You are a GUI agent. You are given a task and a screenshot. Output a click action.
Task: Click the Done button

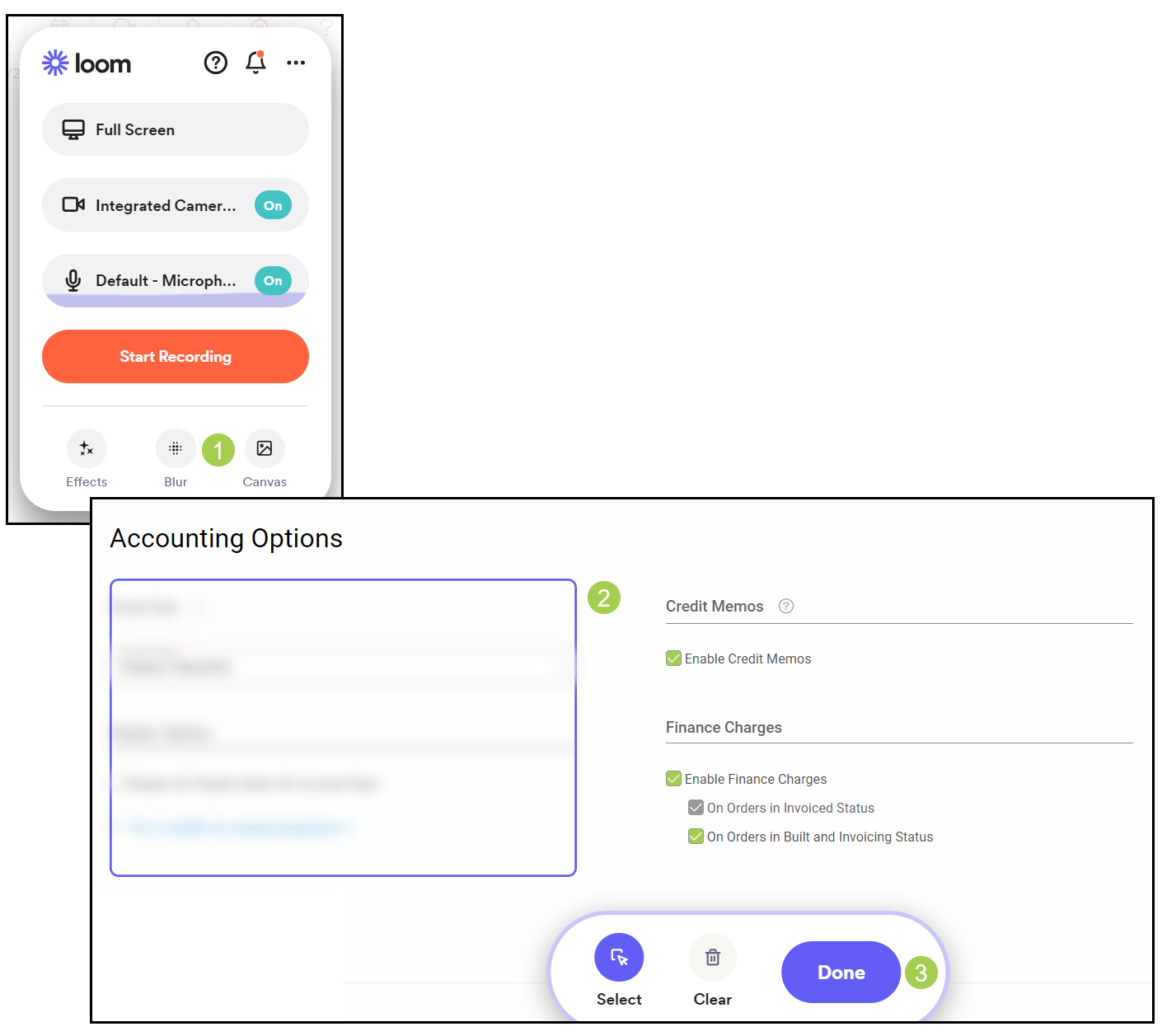[841, 973]
